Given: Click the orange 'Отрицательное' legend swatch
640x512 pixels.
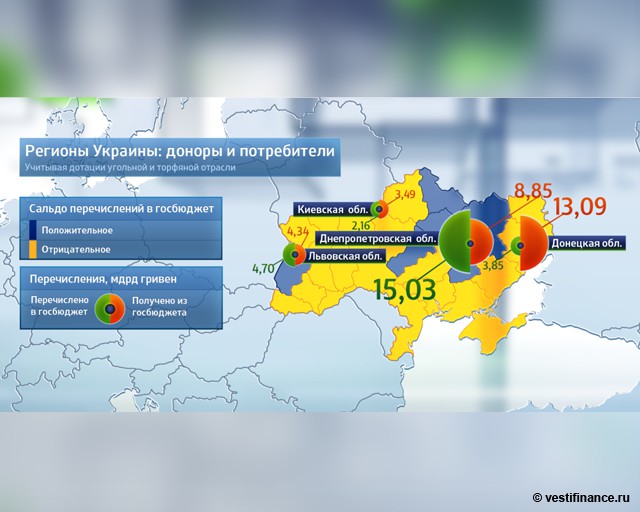Looking at the screenshot, I should click(33, 249).
